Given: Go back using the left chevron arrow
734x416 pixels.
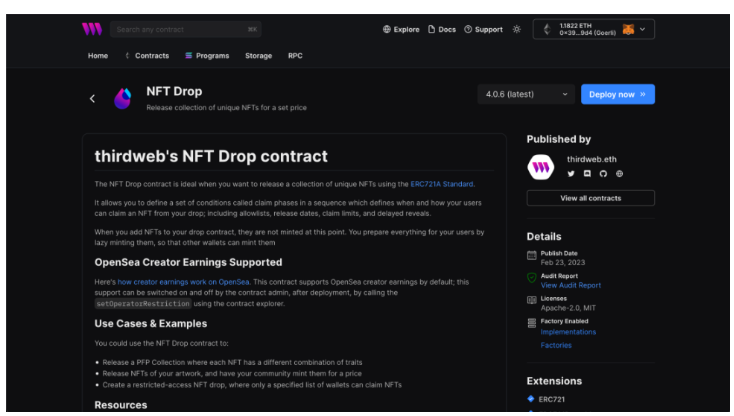Looking at the screenshot, I should coord(92,99).
